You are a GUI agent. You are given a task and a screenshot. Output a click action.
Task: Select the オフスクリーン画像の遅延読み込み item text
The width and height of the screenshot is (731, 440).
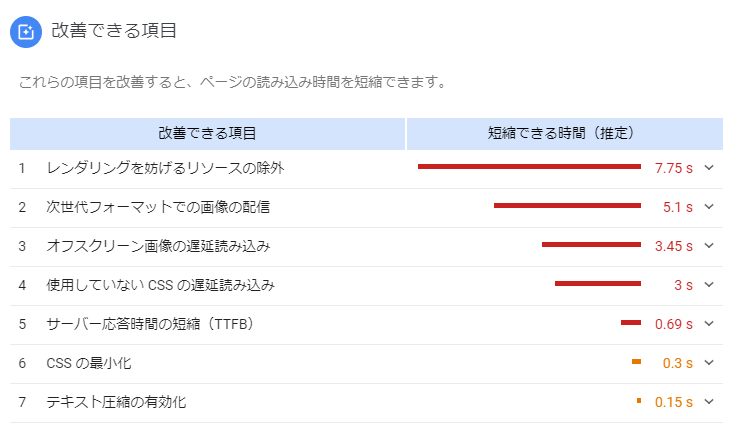158,246
